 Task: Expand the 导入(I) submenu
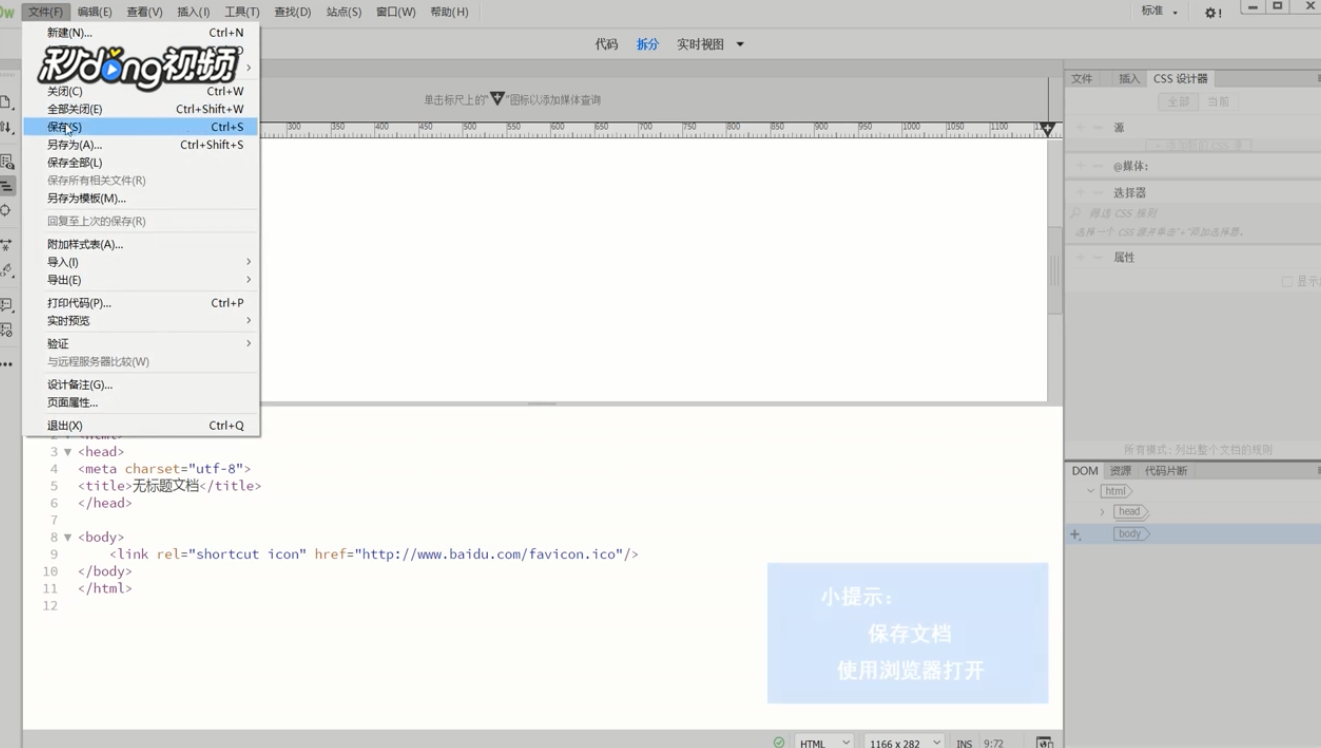(141, 262)
